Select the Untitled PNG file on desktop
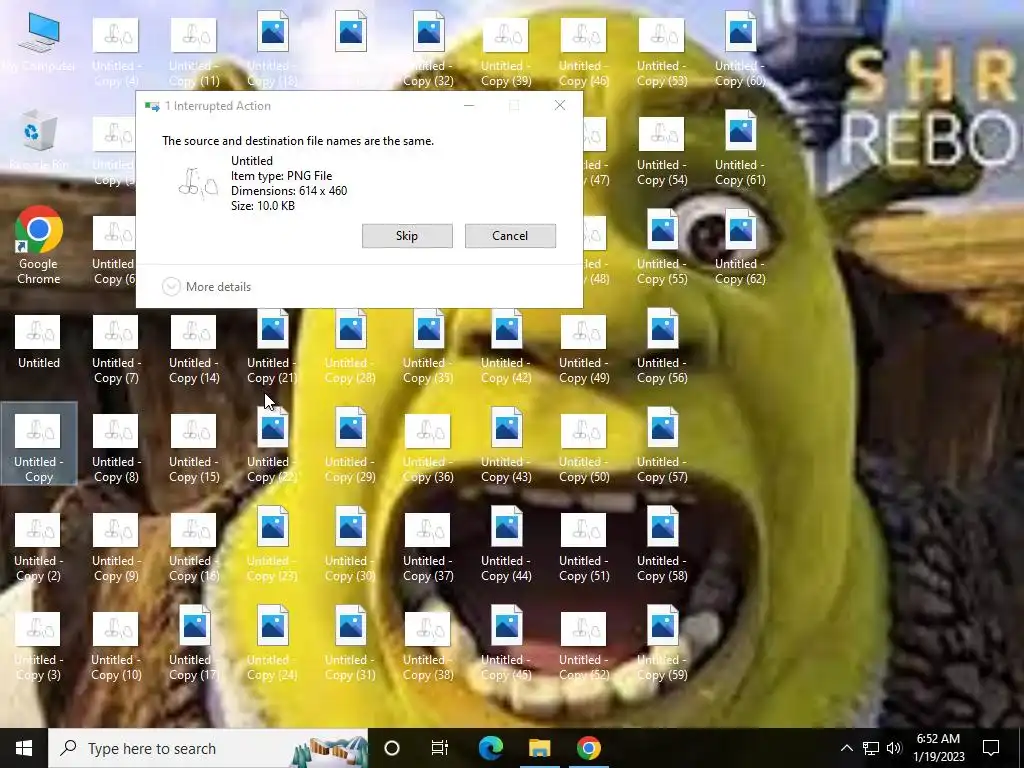Viewport: 1024px width, 768px height. (x=39, y=342)
